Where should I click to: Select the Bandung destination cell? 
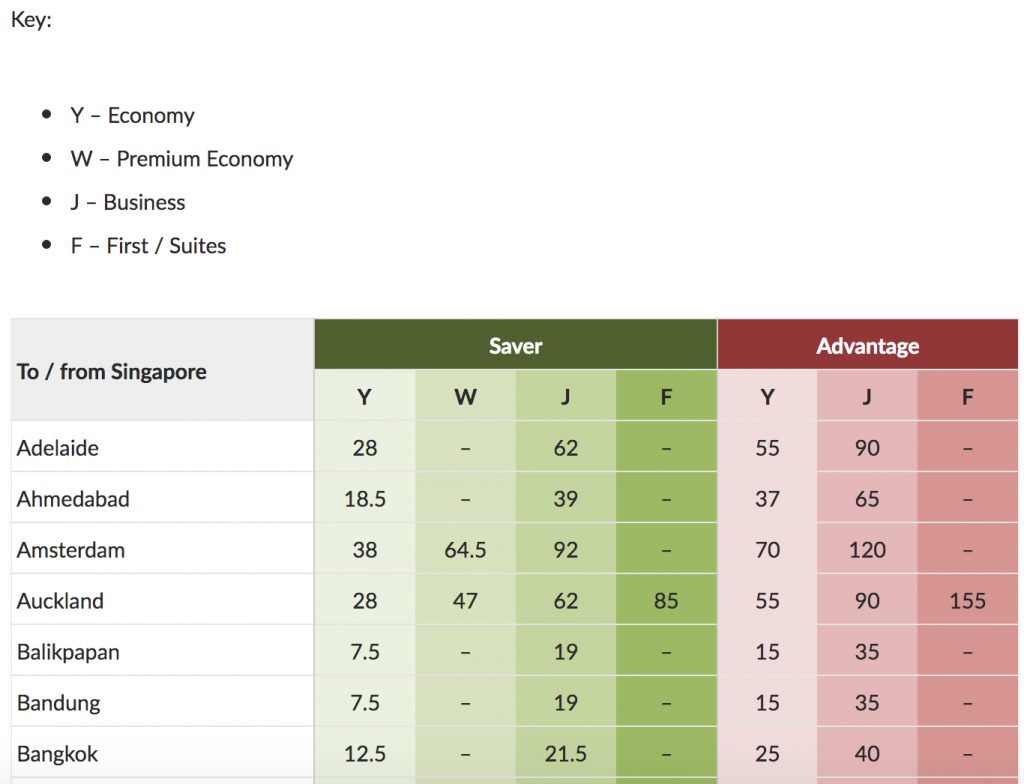click(x=59, y=703)
